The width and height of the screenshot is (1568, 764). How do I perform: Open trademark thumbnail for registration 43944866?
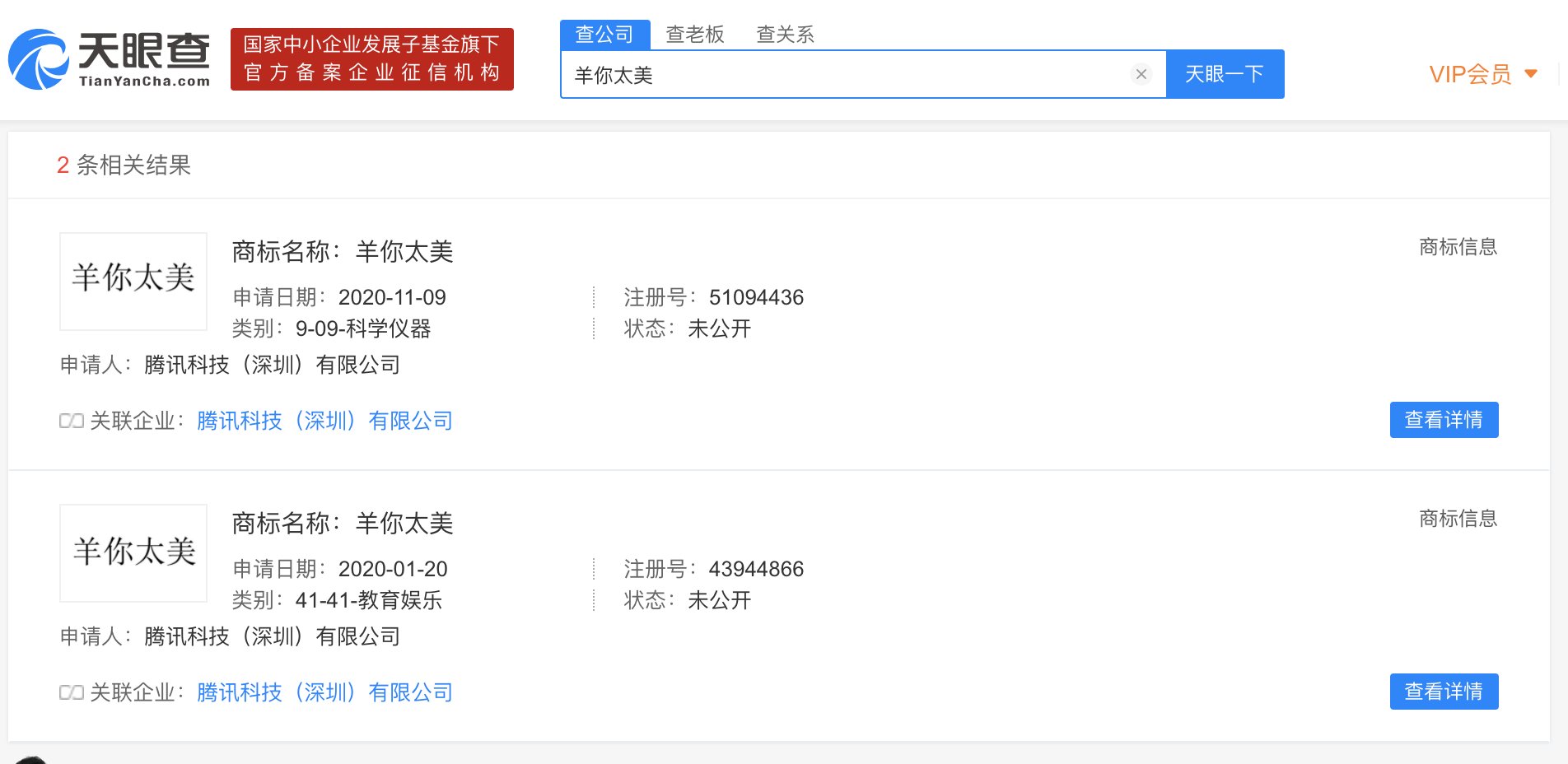[133, 553]
